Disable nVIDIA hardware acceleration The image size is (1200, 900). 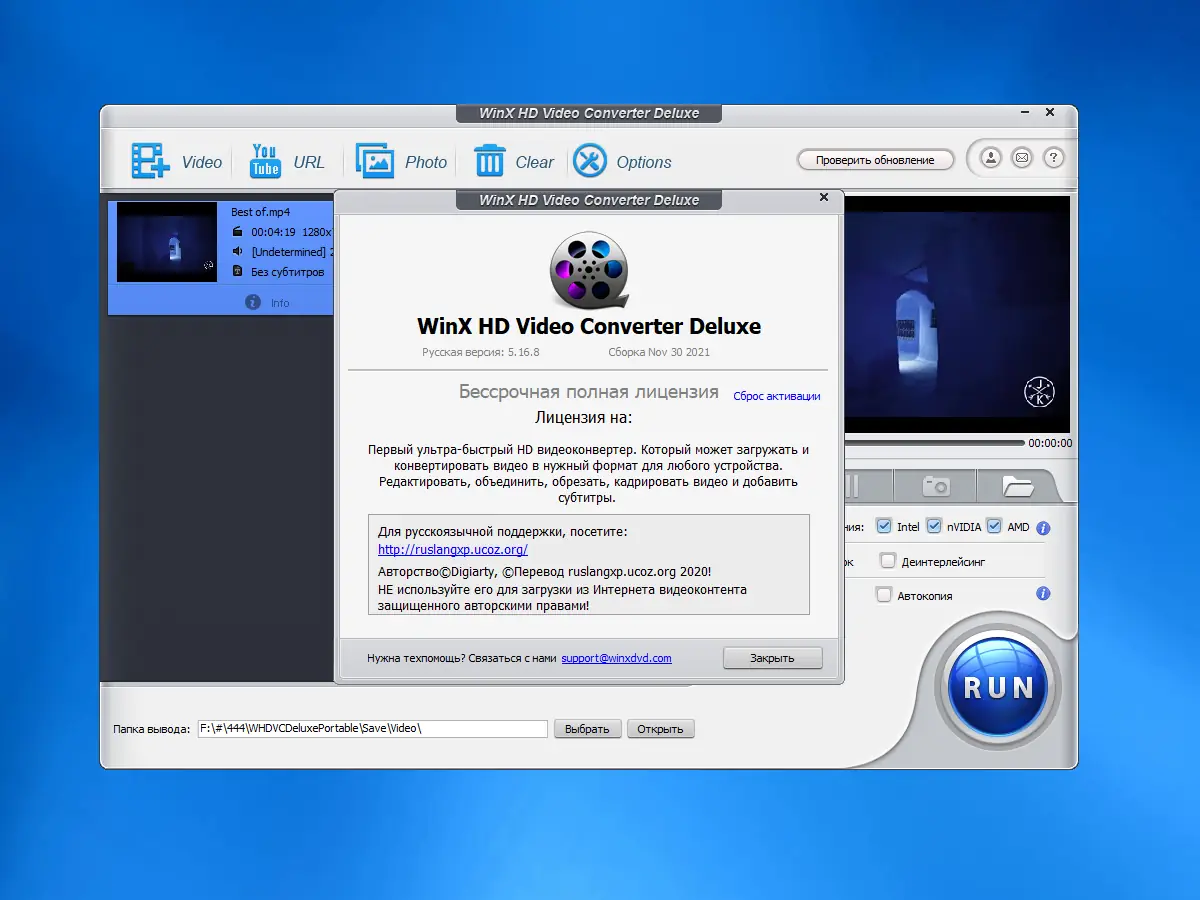pyautogui.click(x=934, y=526)
